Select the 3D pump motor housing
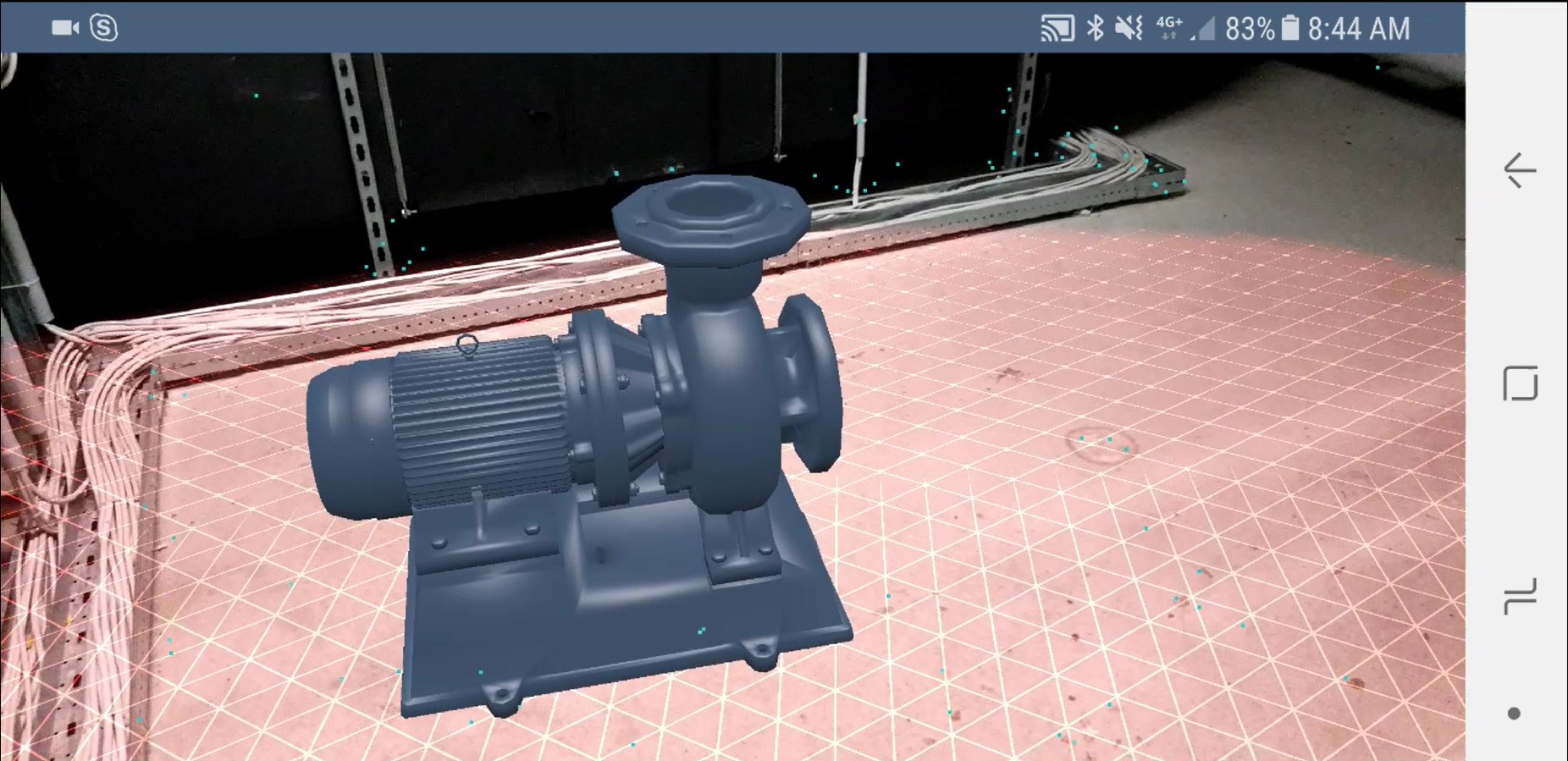Viewport: 1568px width, 761px height. (440, 427)
